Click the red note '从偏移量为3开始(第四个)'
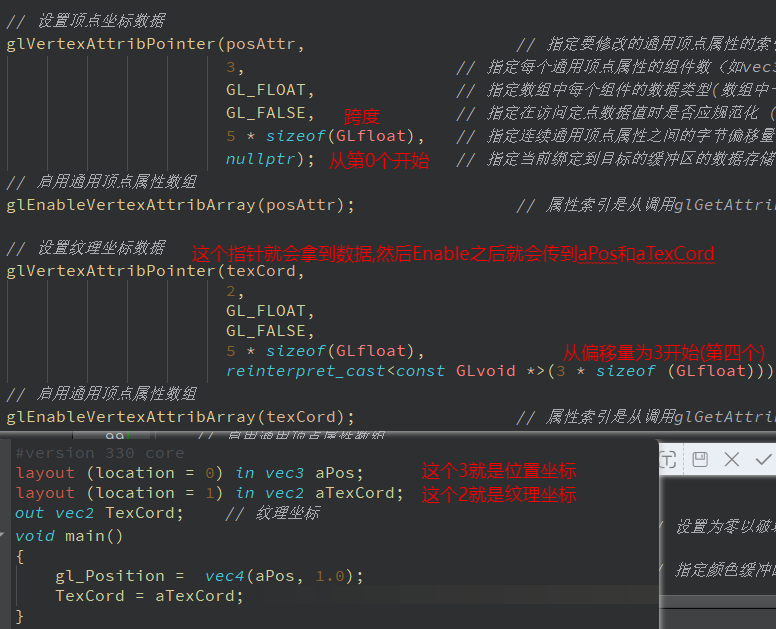 [x=663, y=352]
